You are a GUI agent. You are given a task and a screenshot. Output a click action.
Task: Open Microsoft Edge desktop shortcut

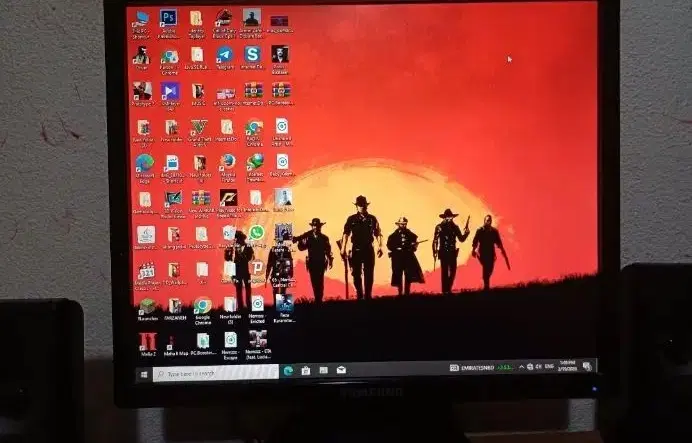145,169
